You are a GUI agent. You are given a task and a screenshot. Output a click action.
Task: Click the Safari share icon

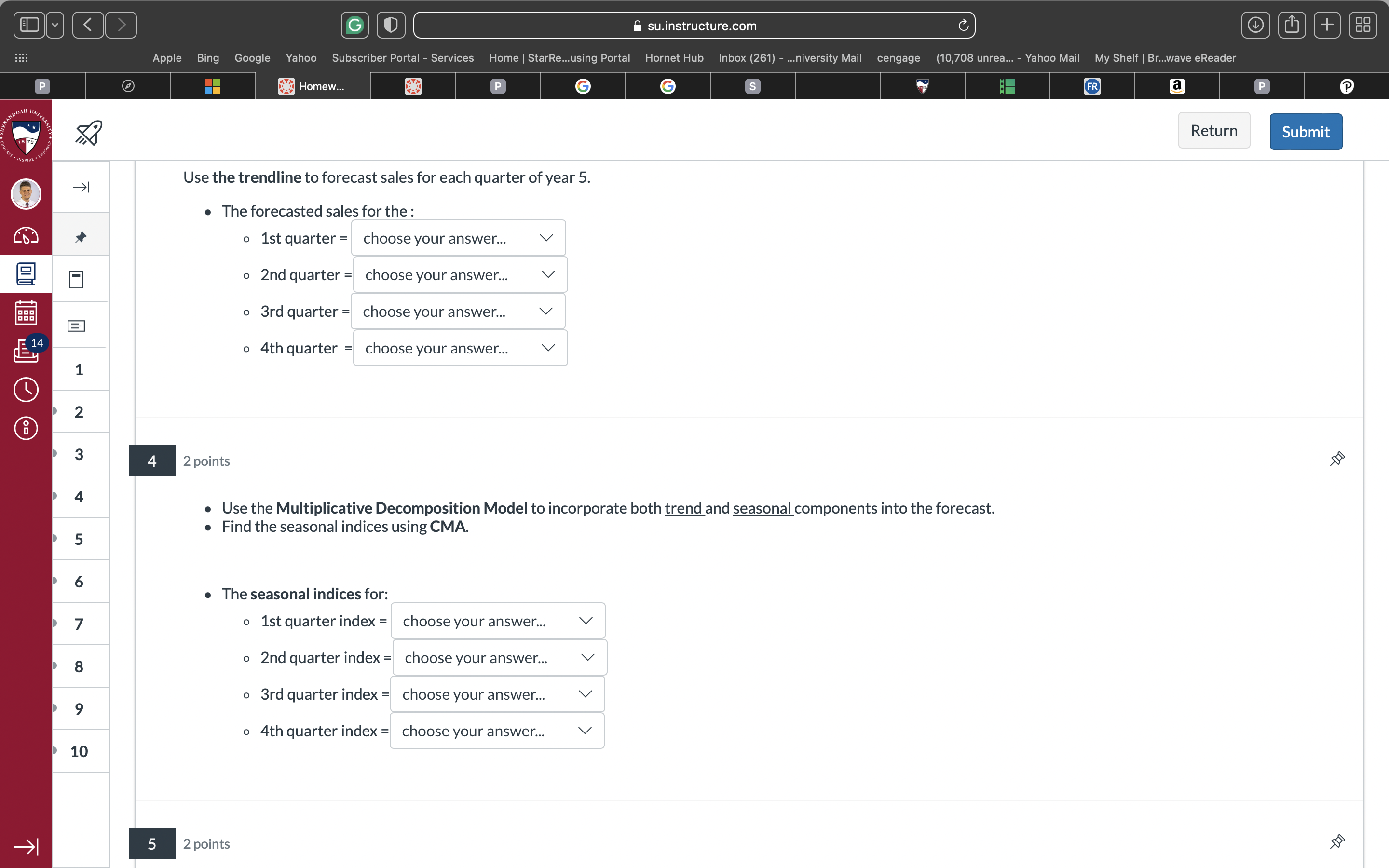pyautogui.click(x=1292, y=25)
